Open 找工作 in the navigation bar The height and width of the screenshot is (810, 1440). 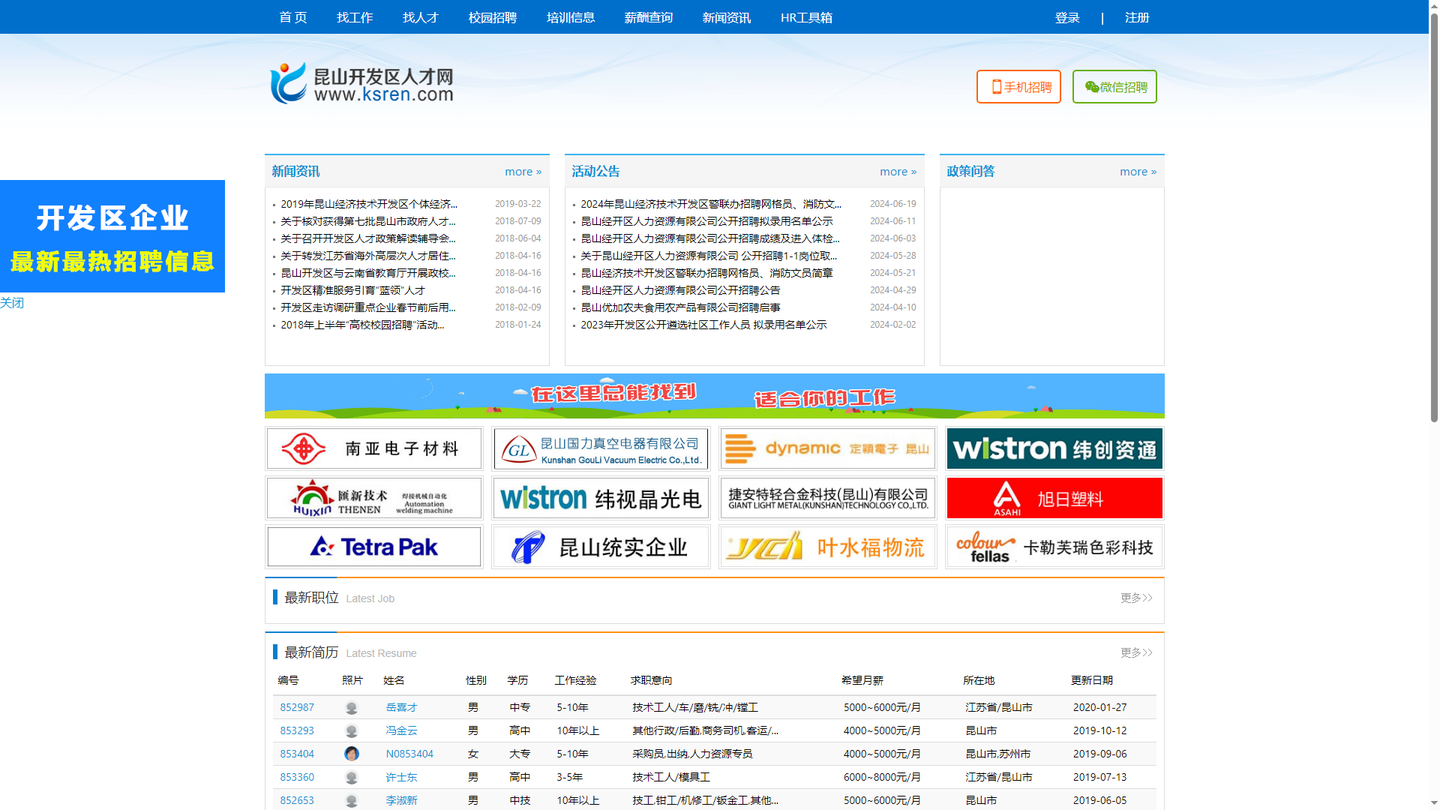pos(355,17)
